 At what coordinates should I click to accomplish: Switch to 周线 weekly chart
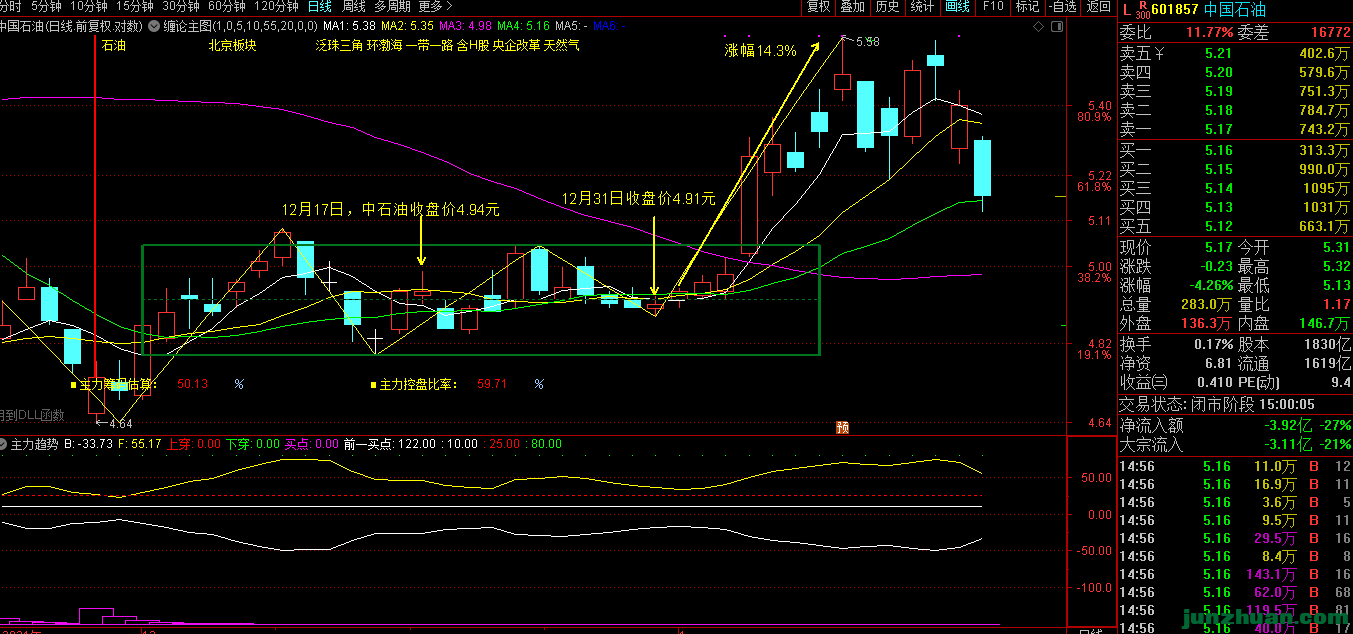click(354, 6)
